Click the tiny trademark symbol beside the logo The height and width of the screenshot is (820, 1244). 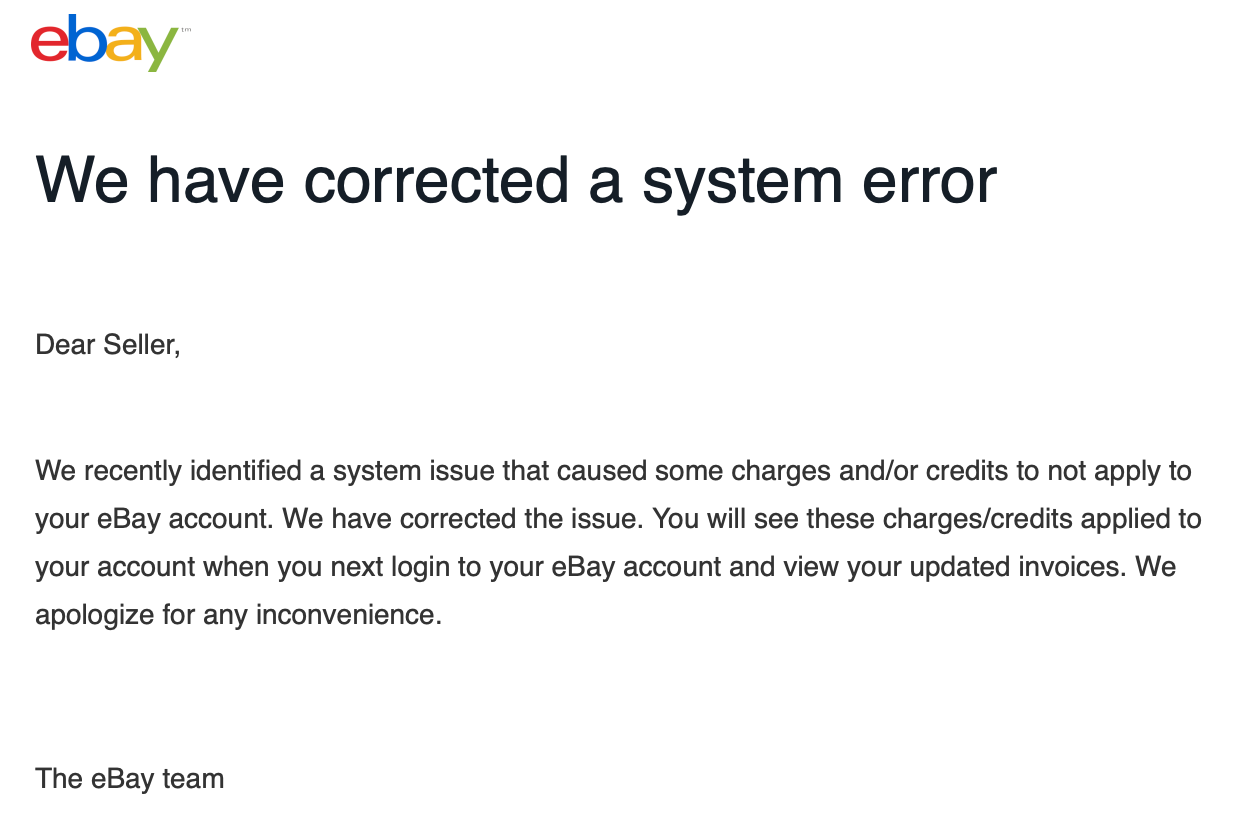coord(186,30)
